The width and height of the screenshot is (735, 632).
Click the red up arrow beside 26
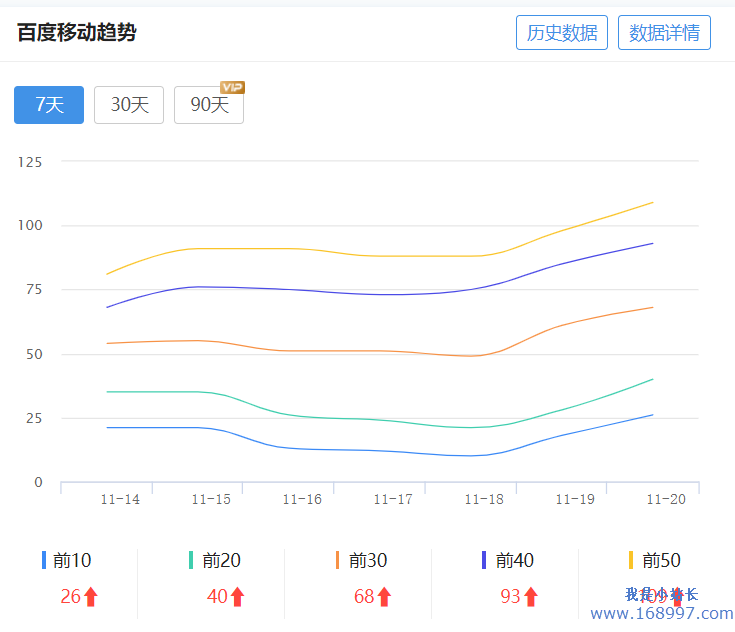[91, 597]
